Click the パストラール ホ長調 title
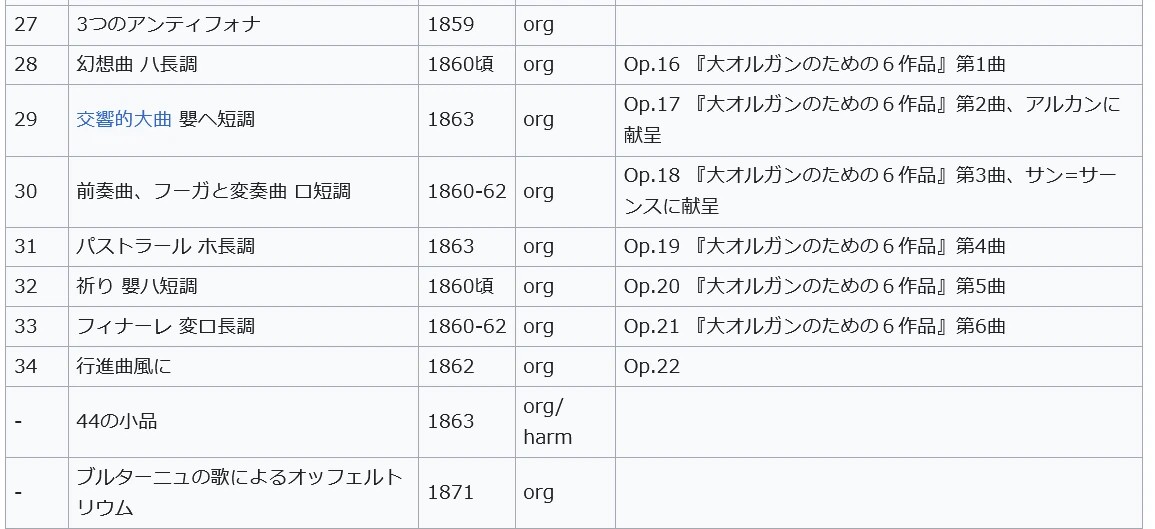 [165, 246]
